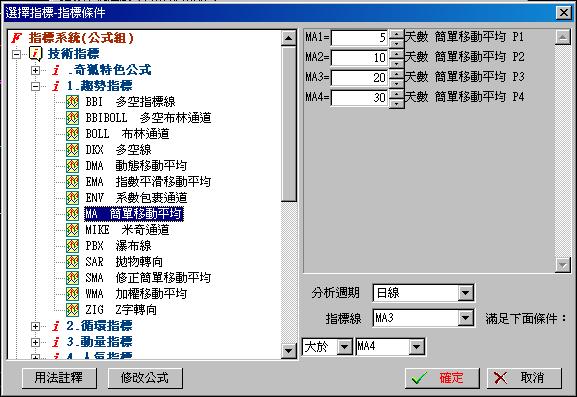The height and width of the screenshot is (397, 577).
Task: Decrease the MA2 days value
Action: [396, 63]
